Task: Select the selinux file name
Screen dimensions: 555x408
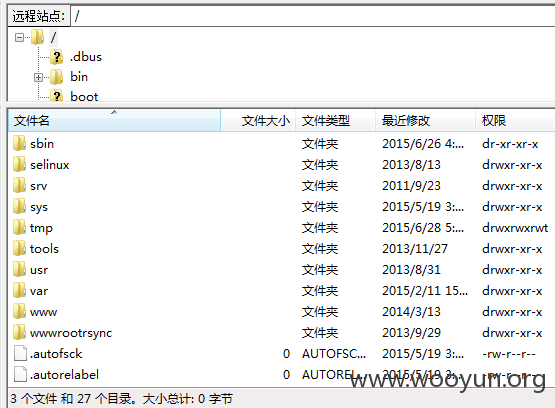Action: pyautogui.click(x=50, y=165)
